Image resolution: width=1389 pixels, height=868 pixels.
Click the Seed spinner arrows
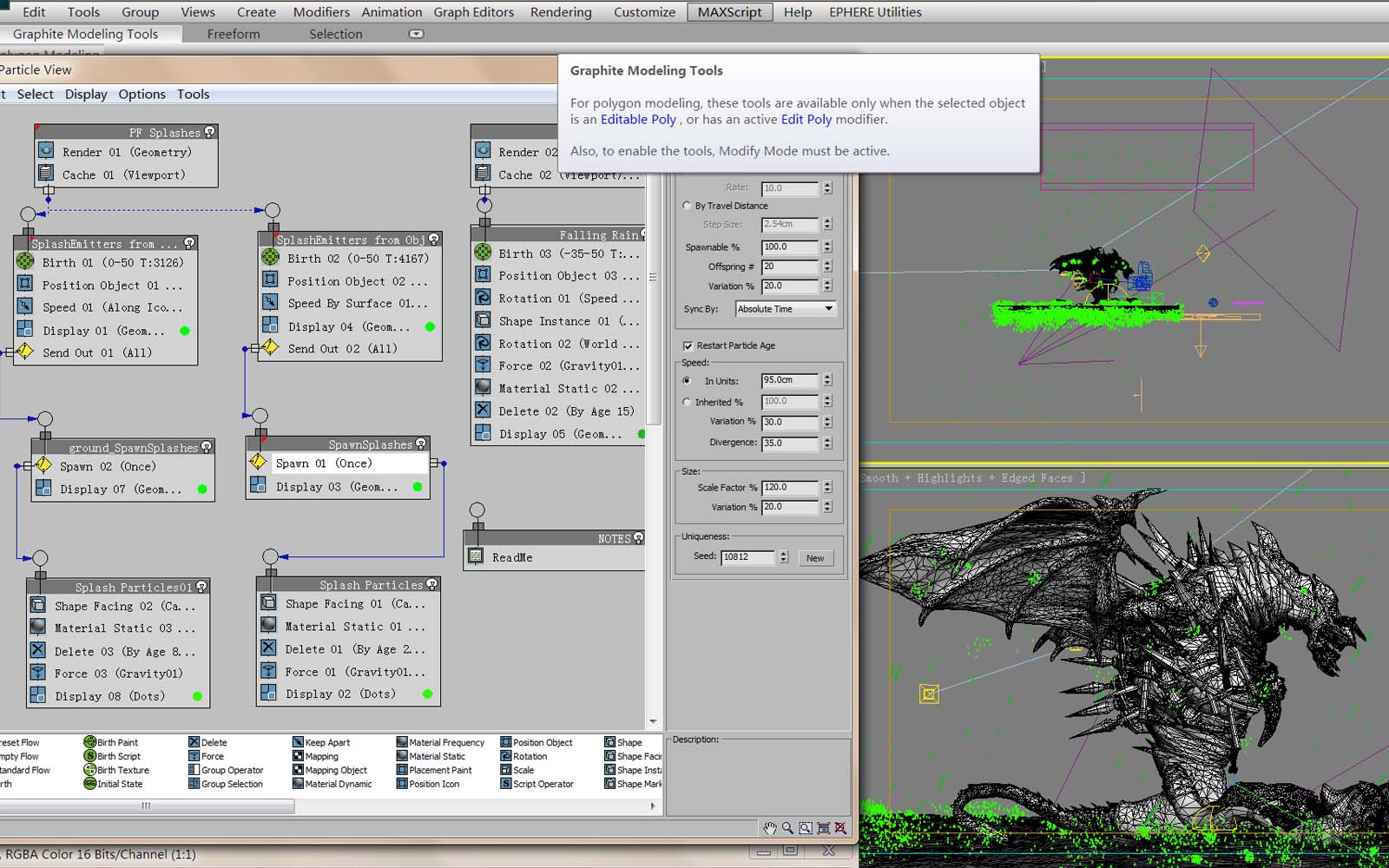tap(783, 557)
